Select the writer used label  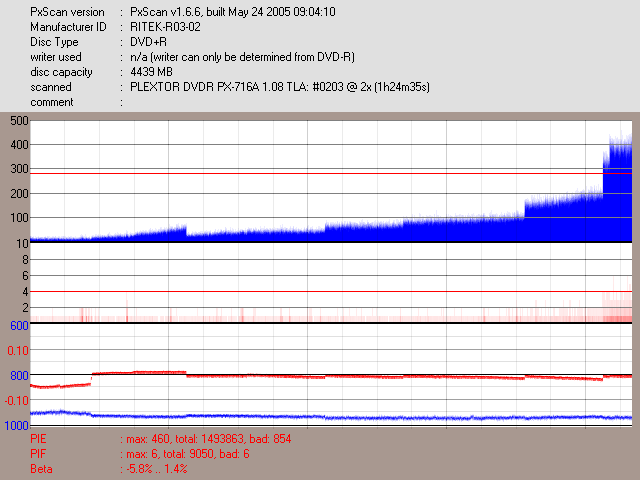[56, 57]
